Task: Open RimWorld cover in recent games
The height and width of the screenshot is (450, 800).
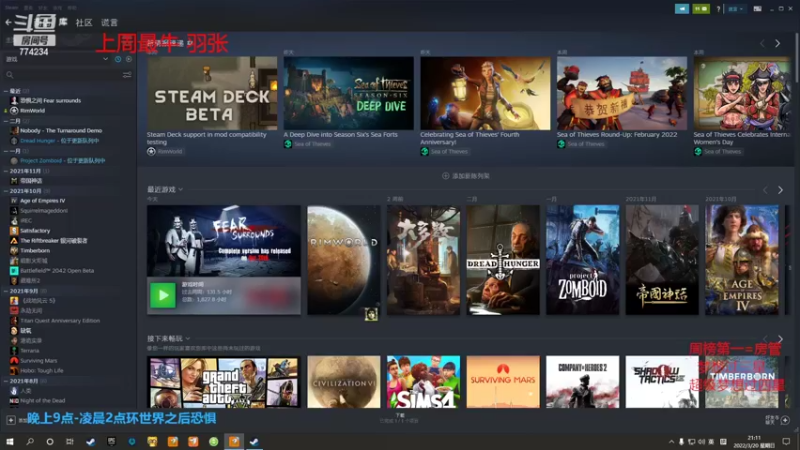Action: [343, 260]
